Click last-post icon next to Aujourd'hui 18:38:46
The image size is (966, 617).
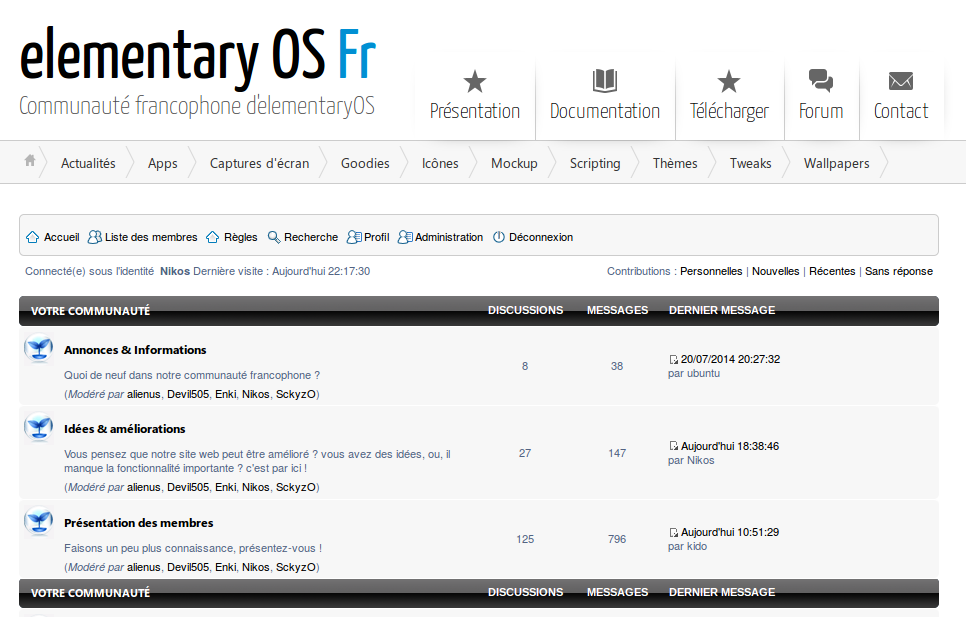coord(673,446)
